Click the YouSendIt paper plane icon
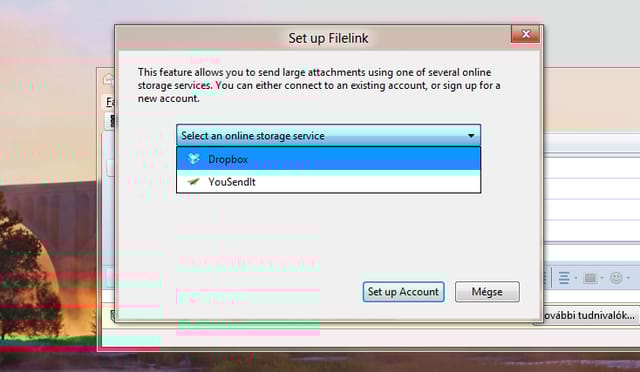640x372 pixels. pyautogui.click(x=193, y=181)
